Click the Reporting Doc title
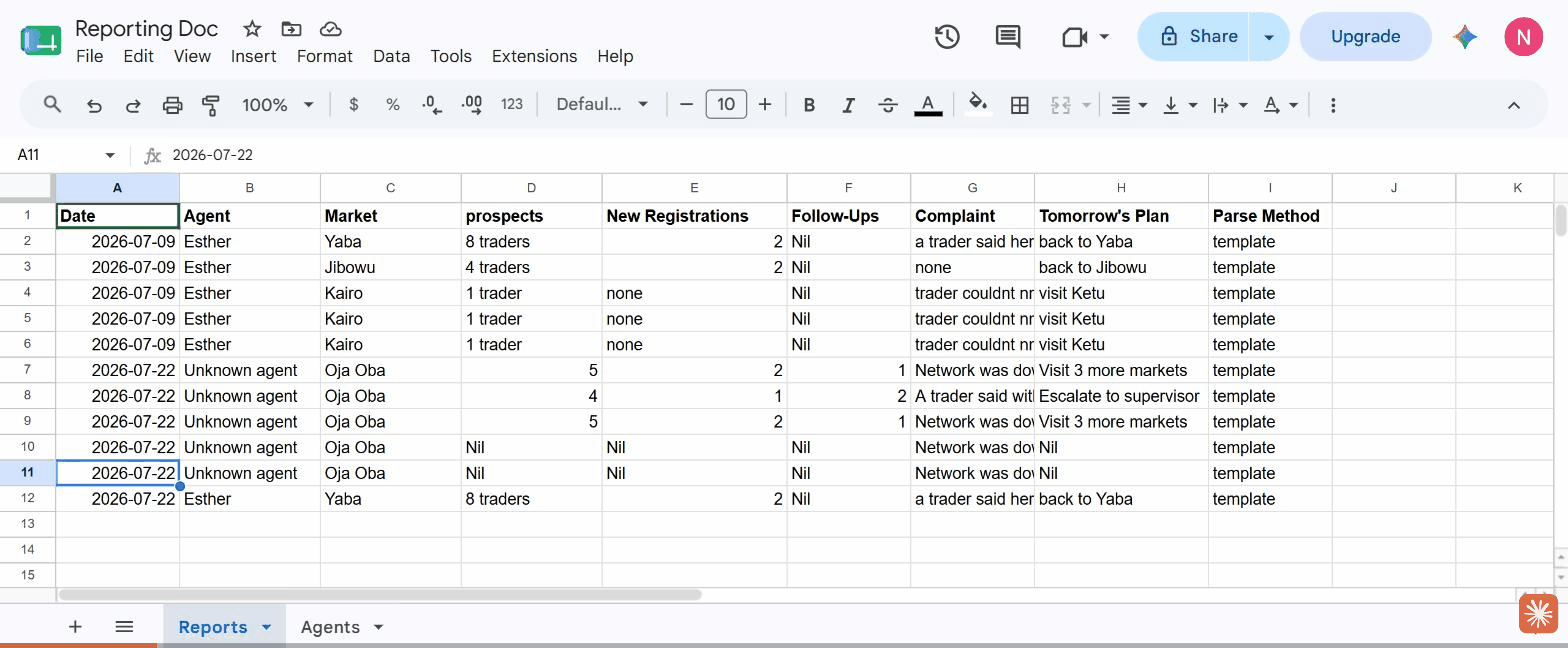 coord(146,29)
